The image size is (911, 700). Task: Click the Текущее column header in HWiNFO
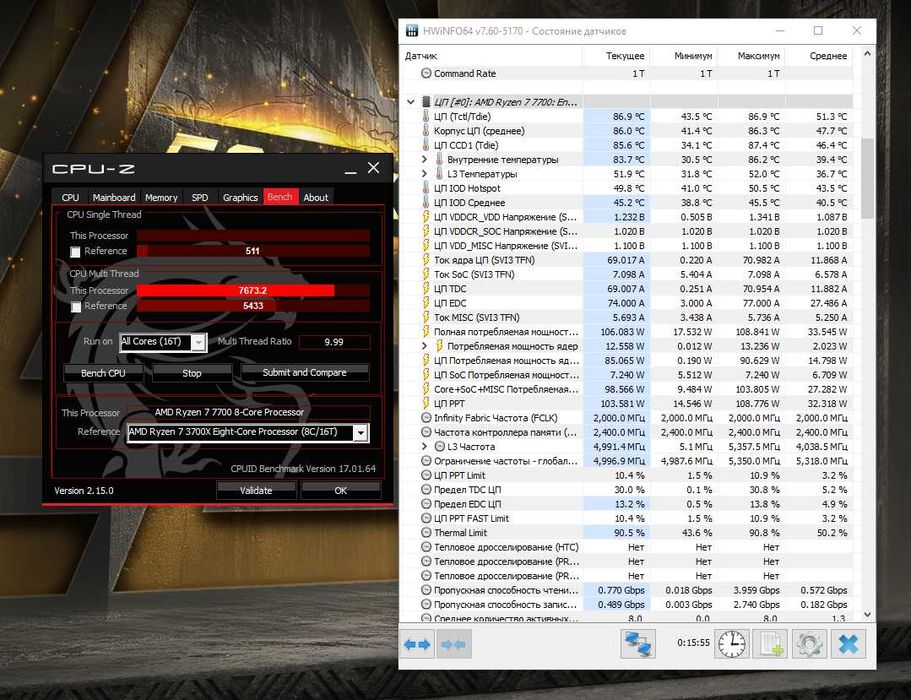pyautogui.click(x=616, y=56)
